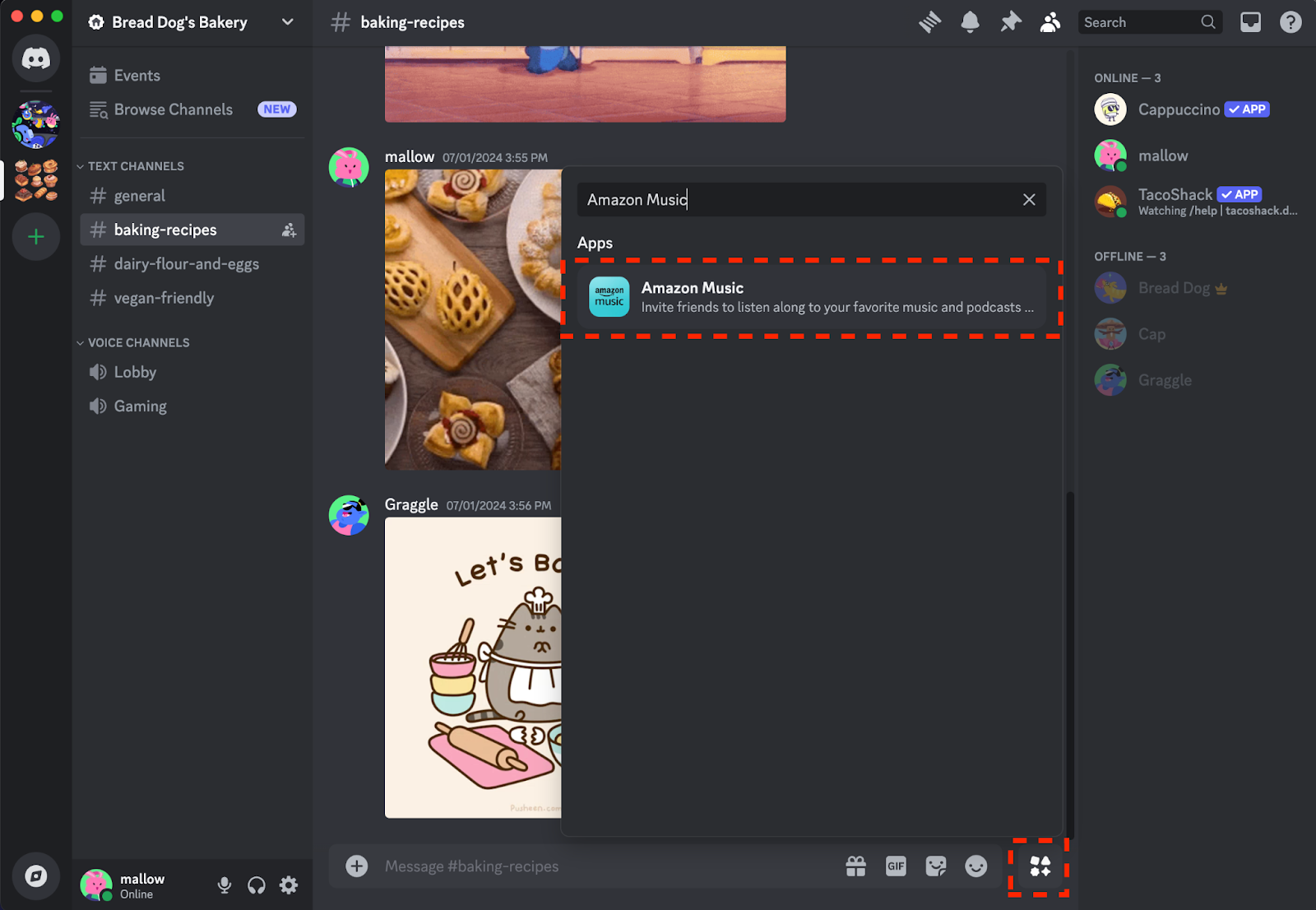Open the Inbox icon
The image size is (1316, 910).
pos(1250,22)
